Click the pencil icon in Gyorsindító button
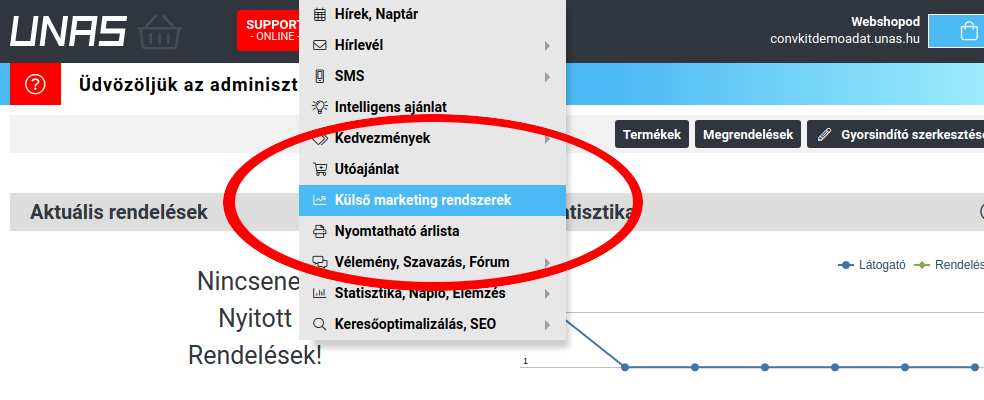The image size is (984, 400). (825, 134)
